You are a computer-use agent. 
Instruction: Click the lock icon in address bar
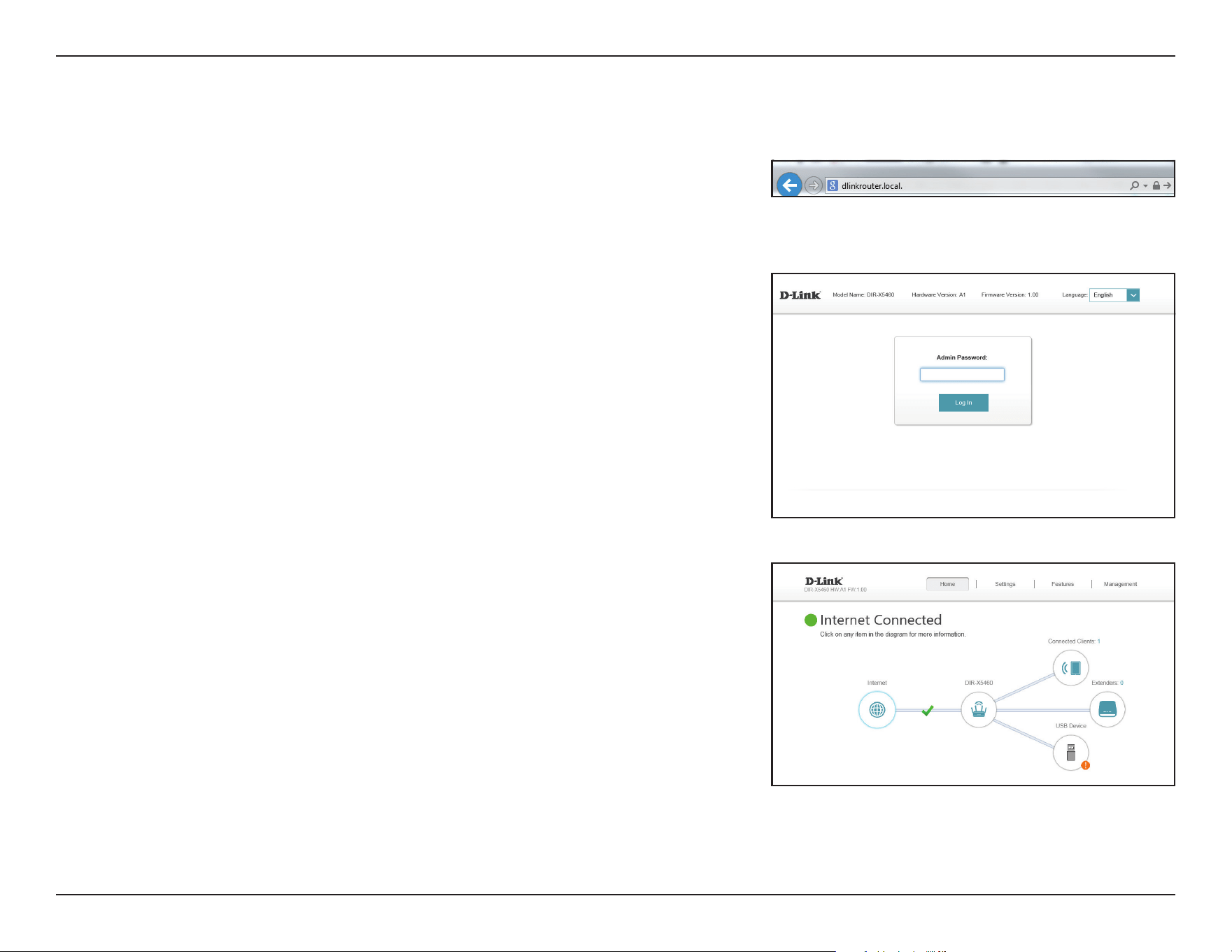(x=1156, y=185)
